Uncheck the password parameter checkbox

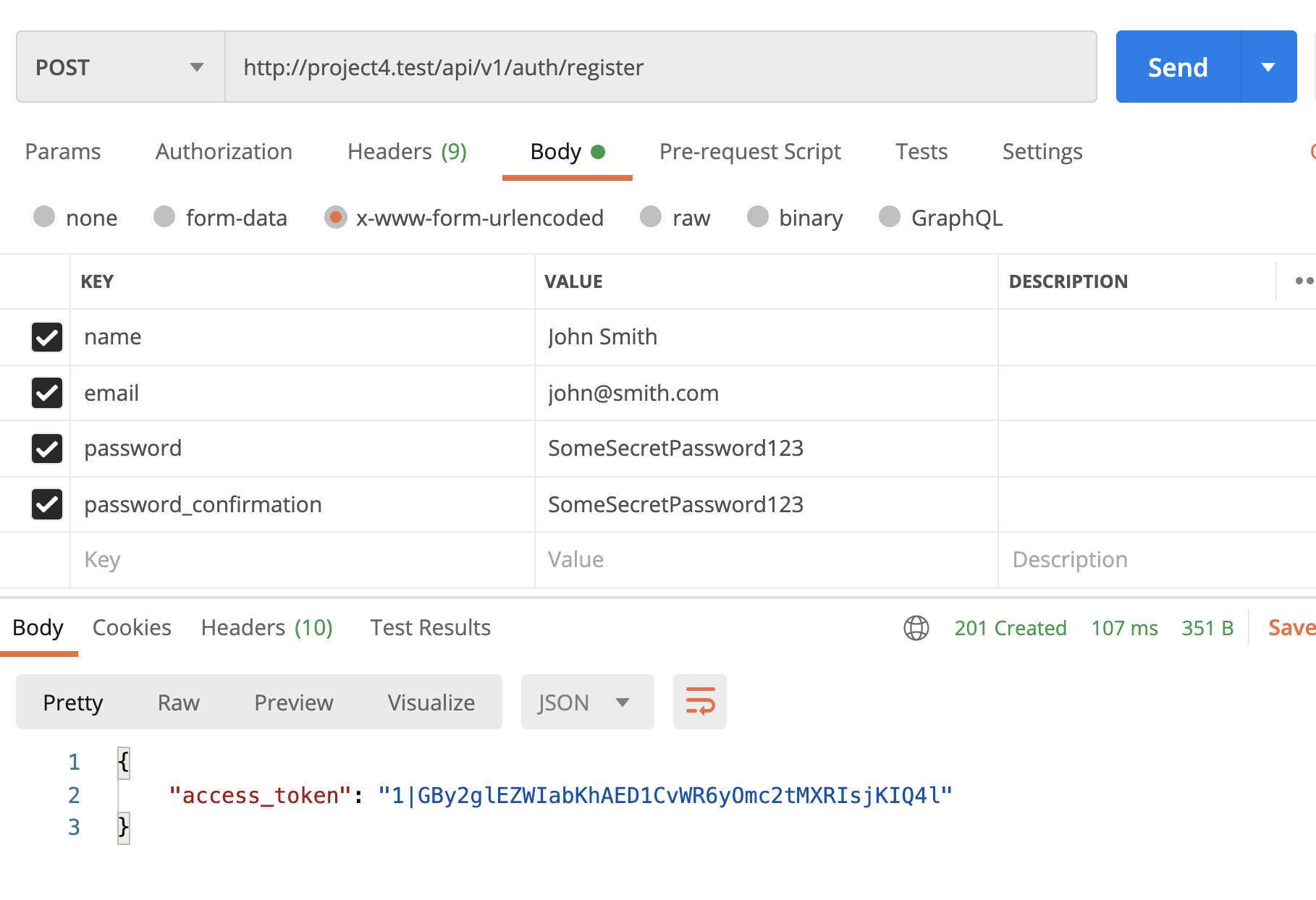(x=47, y=449)
